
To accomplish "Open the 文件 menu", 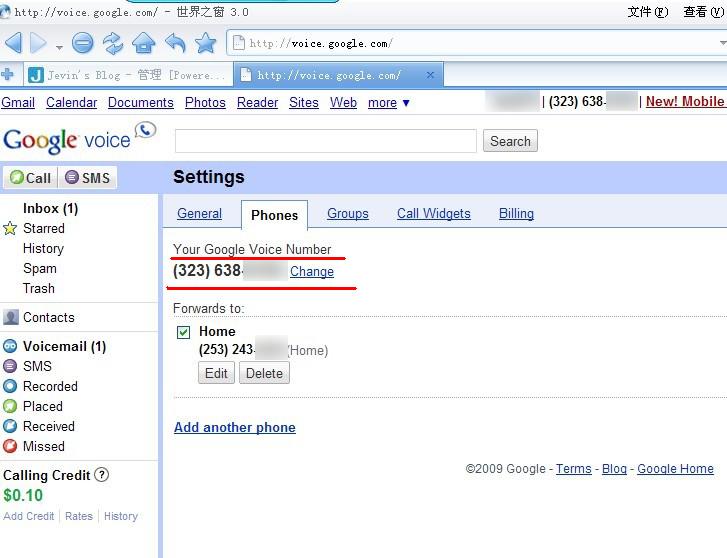I will coord(648,12).
